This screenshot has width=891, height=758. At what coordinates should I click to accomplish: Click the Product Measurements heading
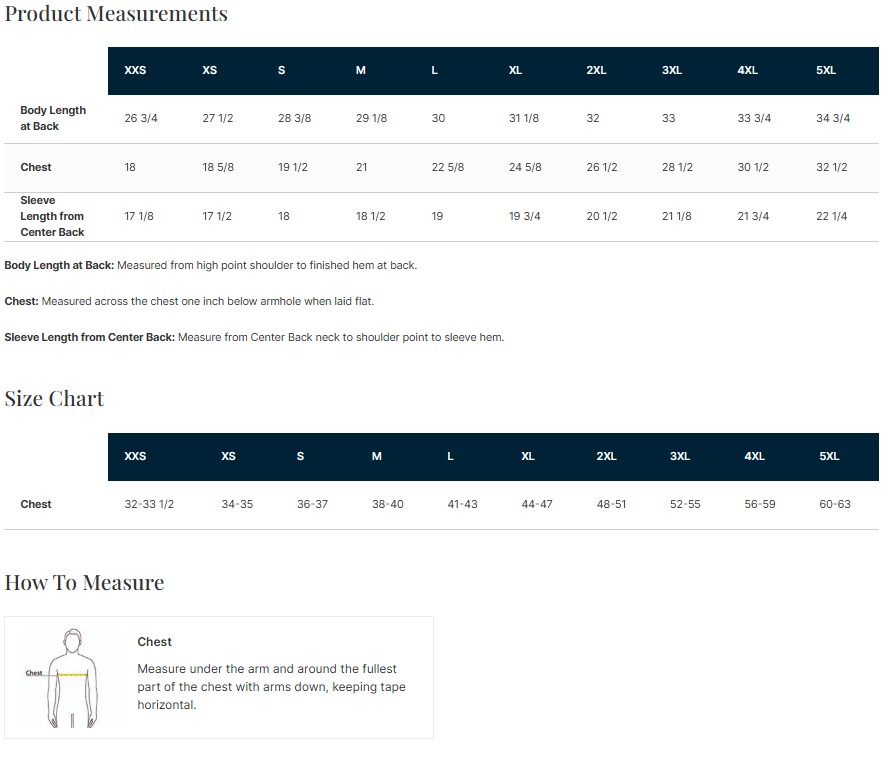tap(116, 14)
